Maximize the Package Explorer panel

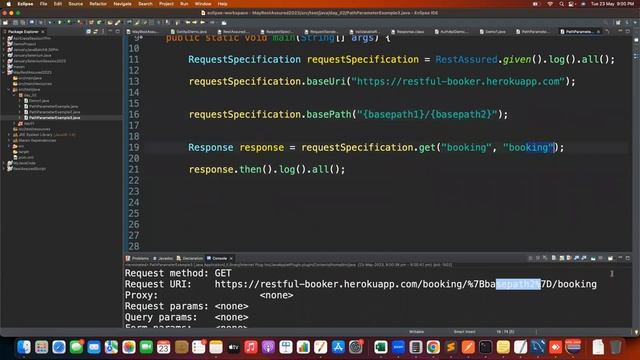point(118,31)
